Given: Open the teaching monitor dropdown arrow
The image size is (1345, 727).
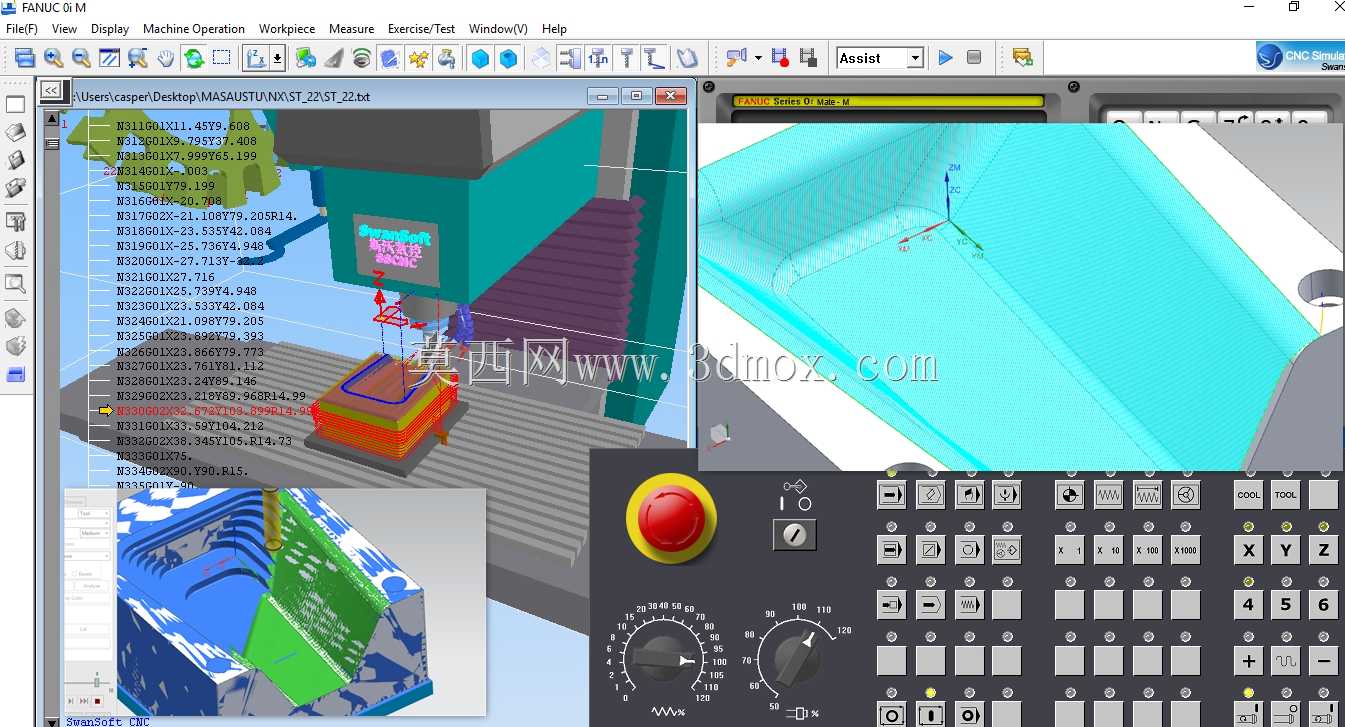Looking at the screenshot, I should click(758, 58).
